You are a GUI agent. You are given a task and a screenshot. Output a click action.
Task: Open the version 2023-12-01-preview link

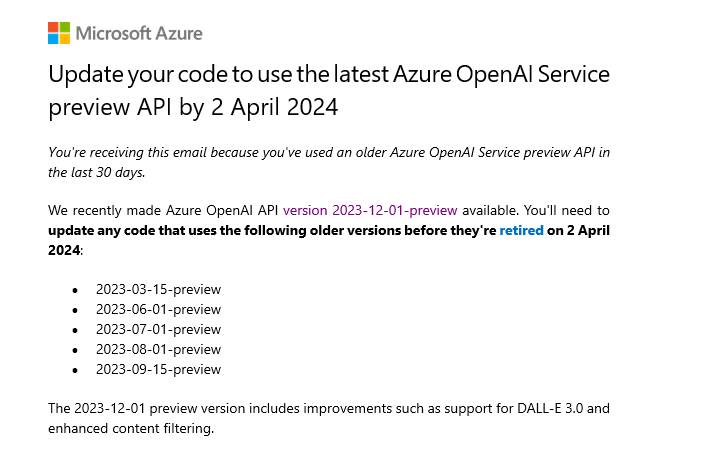(x=370, y=210)
